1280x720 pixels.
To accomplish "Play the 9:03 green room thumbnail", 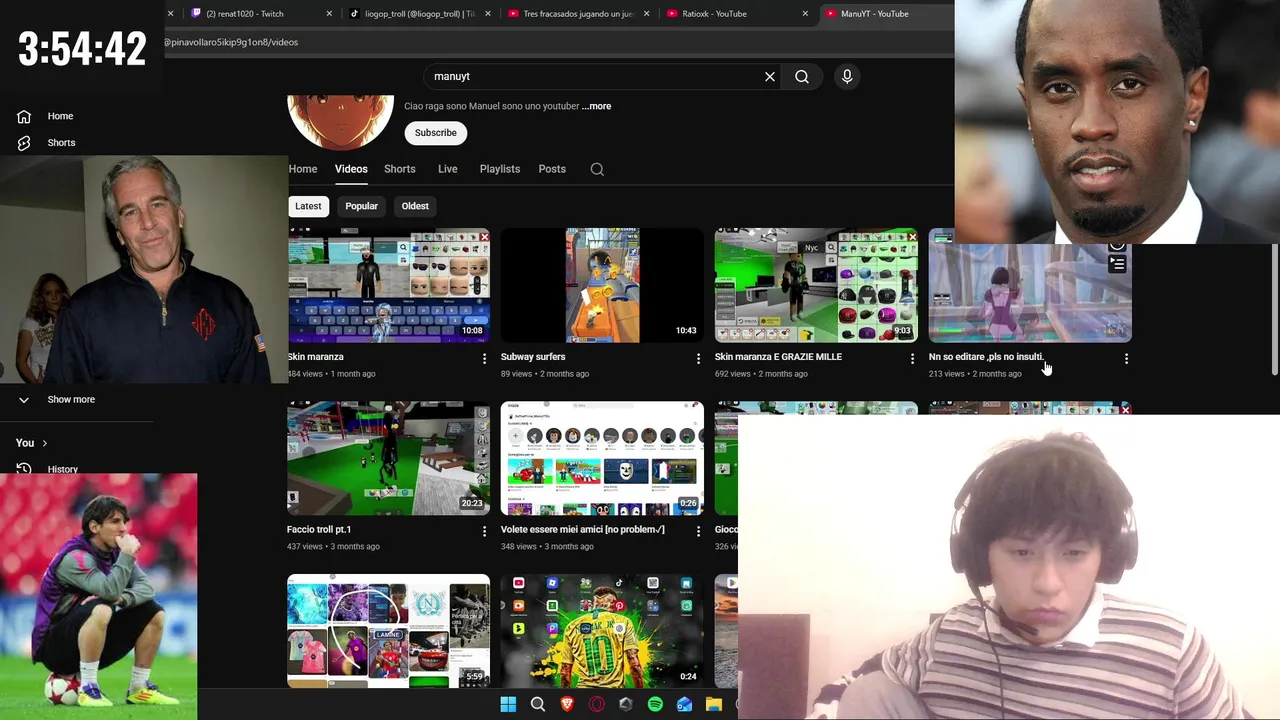I will [x=816, y=286].
